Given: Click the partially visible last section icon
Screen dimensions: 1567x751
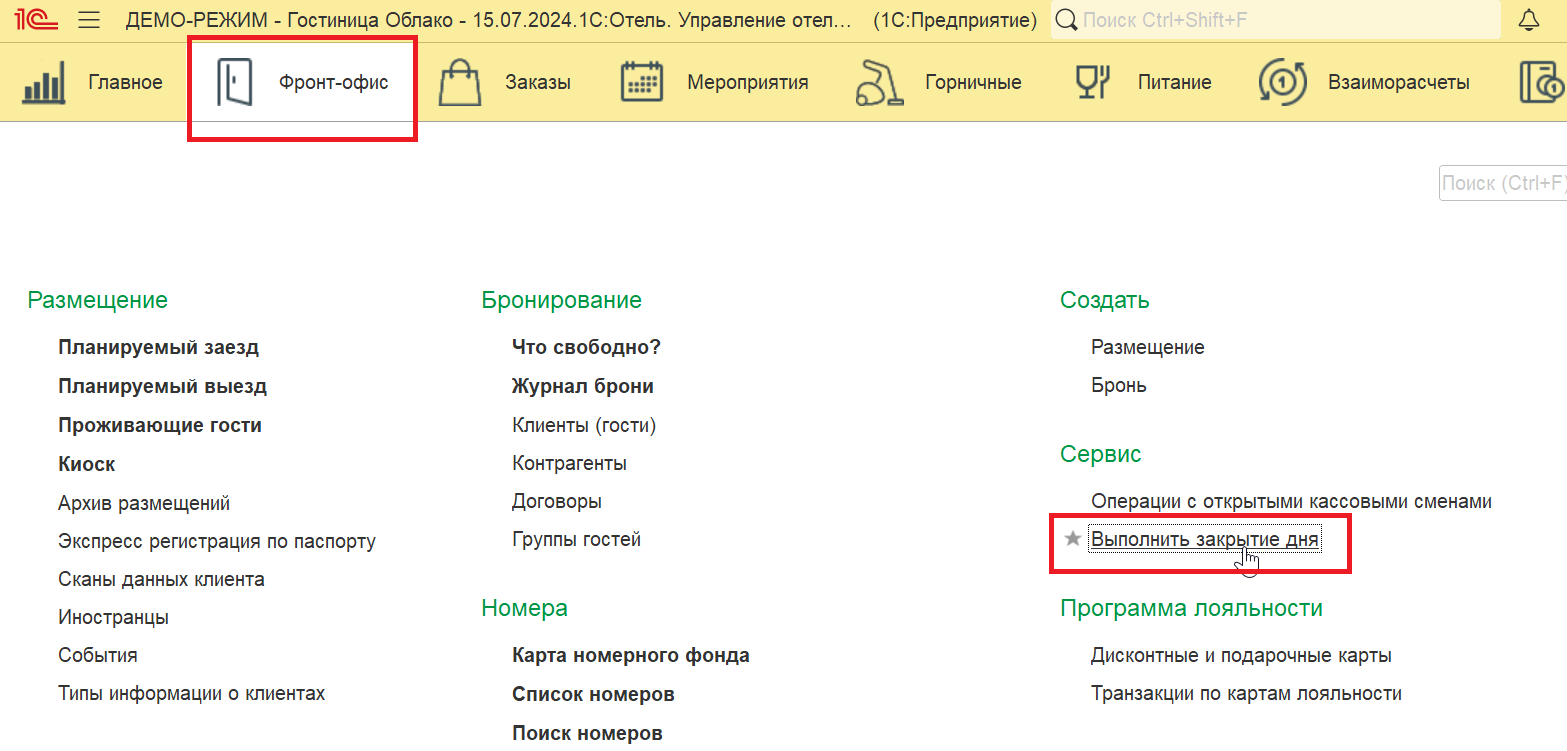Looking at the screenshot, I should pyautogui.click(x=1543, y=82).
